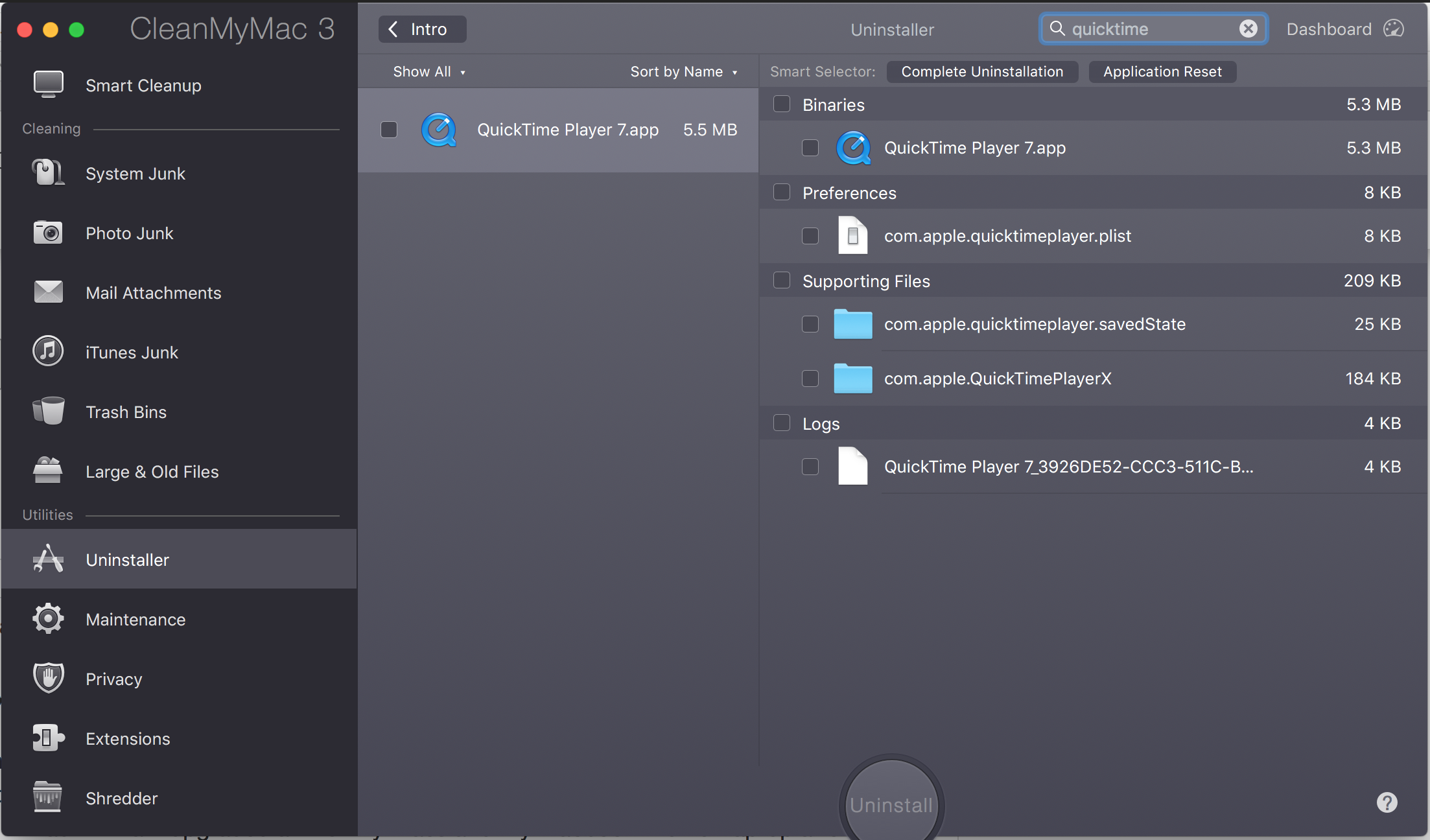
Task: Open the iTunes Junk music icon
Action: tap(48, 351)
